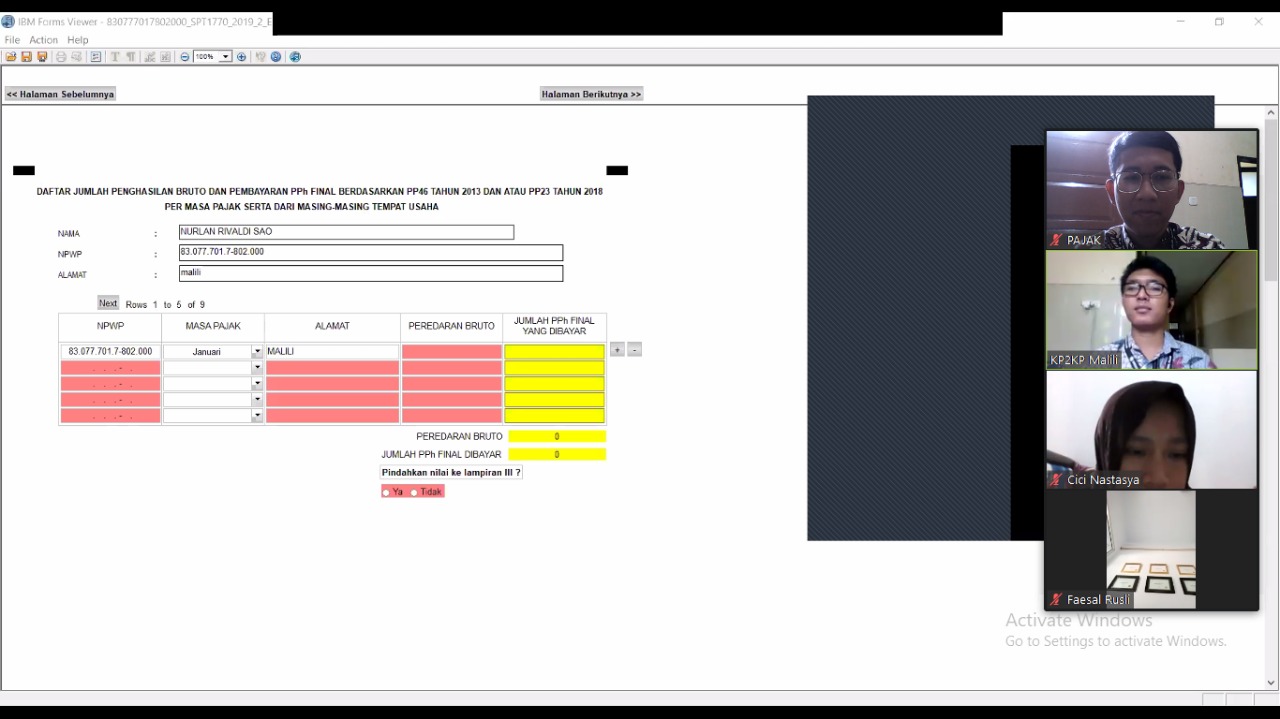The height and width of the screenshot is (719, 1280).
Task: Click the help question mark toolbar icon
Action: [x=276, y=57]
